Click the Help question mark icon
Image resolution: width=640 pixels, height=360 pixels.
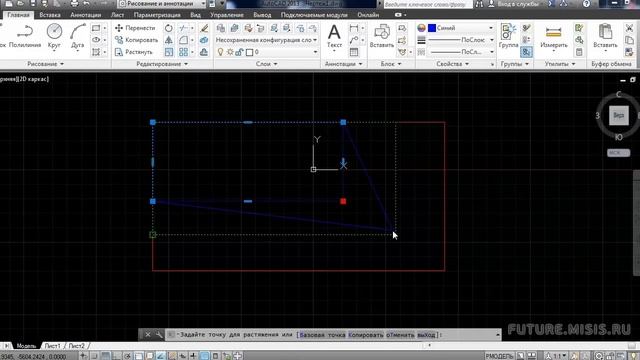[x=587, y=4]
